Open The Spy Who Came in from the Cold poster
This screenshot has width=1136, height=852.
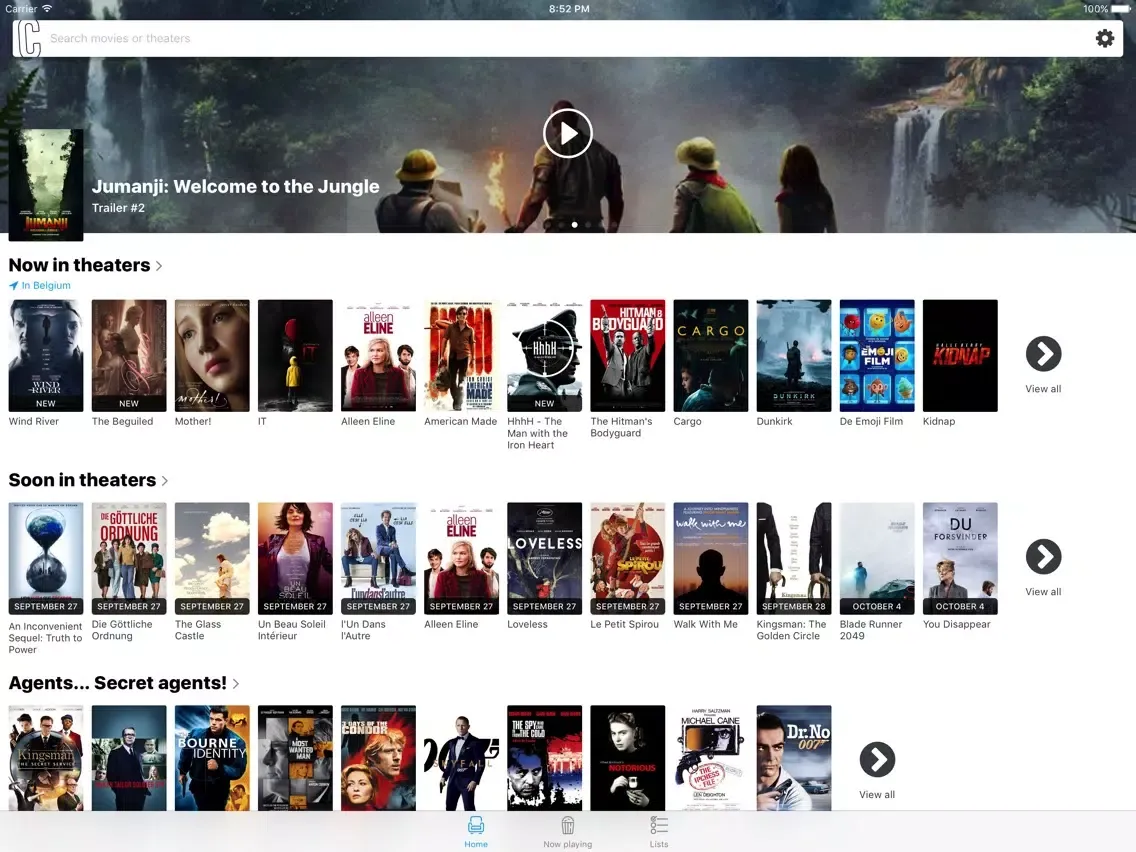click(545, 758)
